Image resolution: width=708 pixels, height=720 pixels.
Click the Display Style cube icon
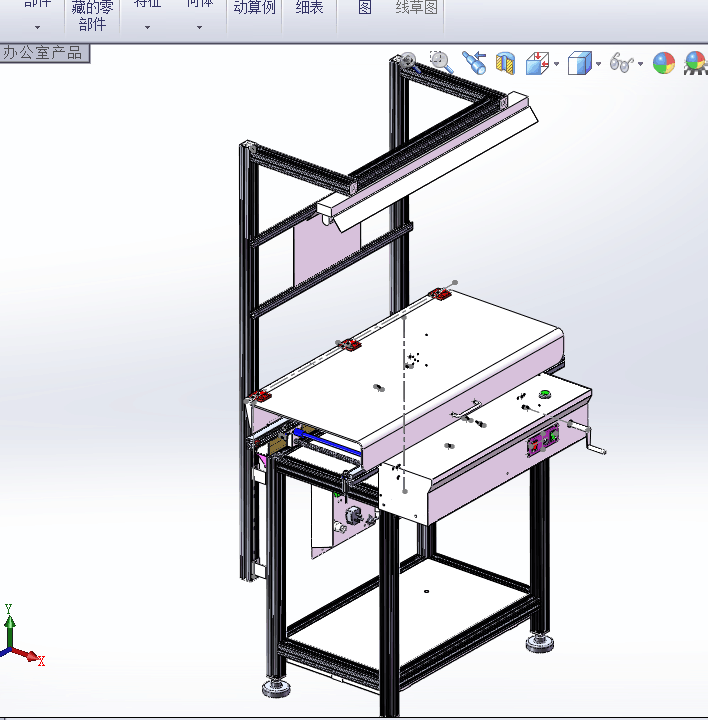[579, 63]
